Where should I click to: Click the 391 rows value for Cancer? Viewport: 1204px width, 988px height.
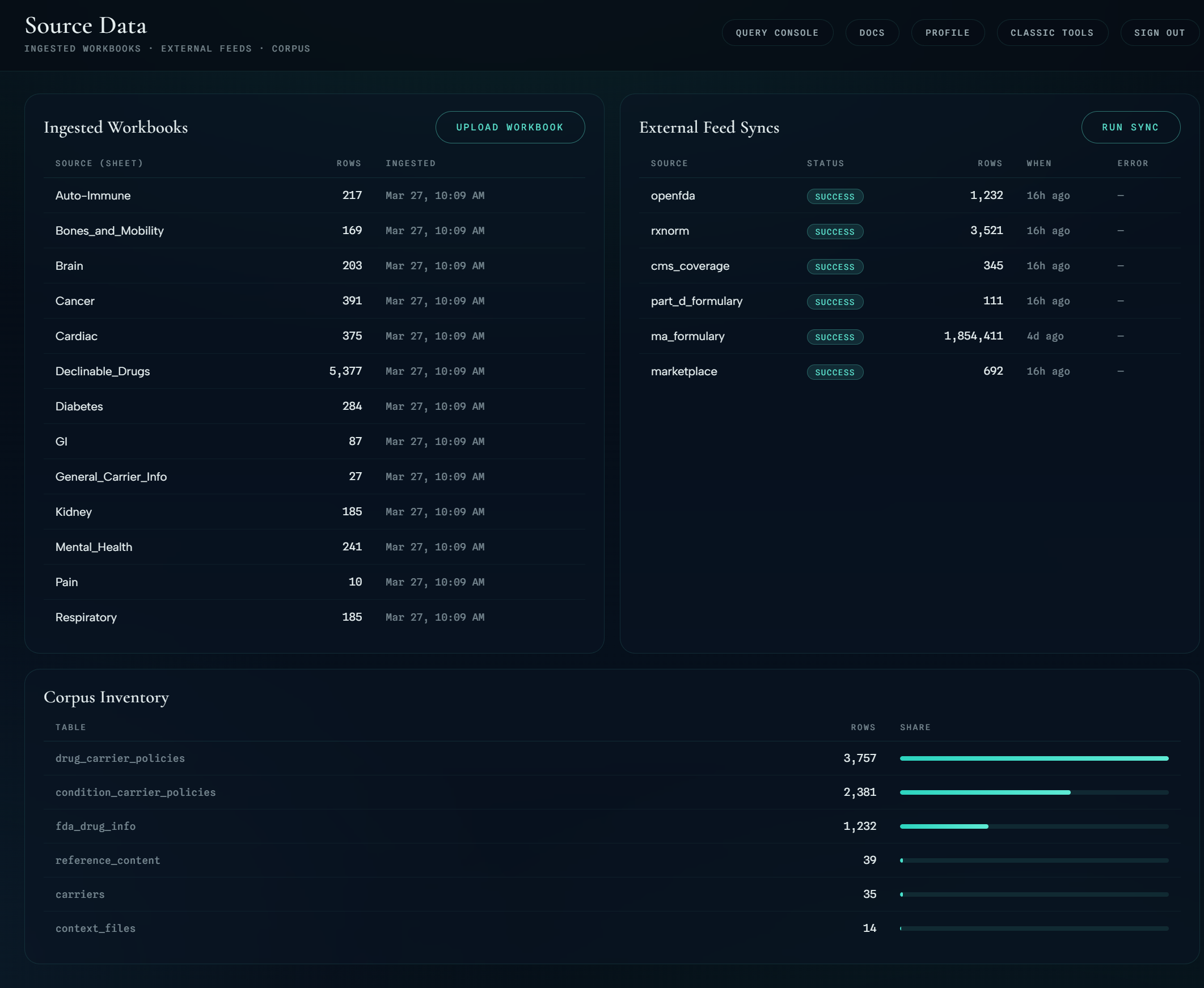point(352,300)
